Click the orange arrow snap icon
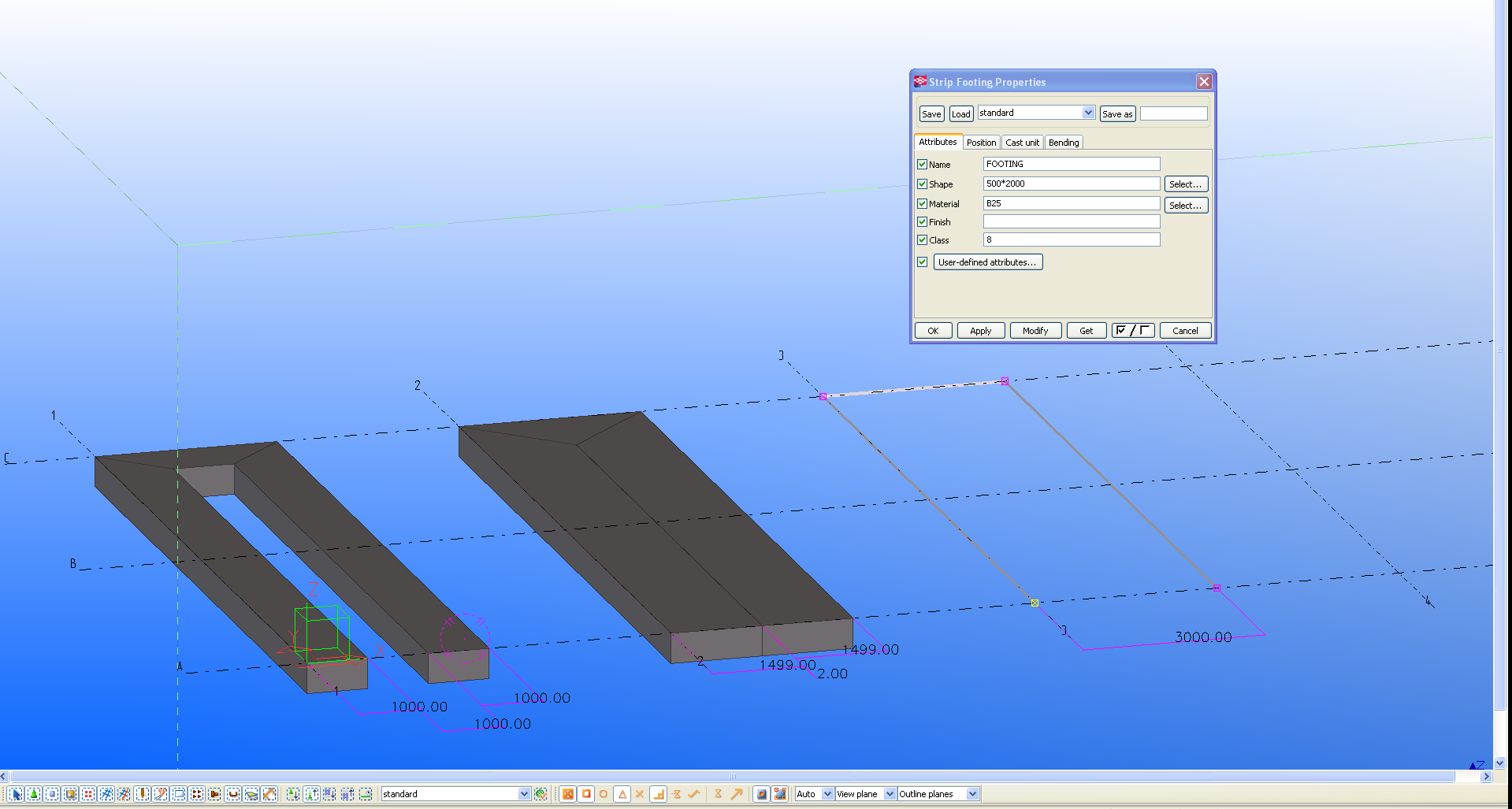Image resolution: width=1512 pixels, height=809 pixels. [737, 794]
